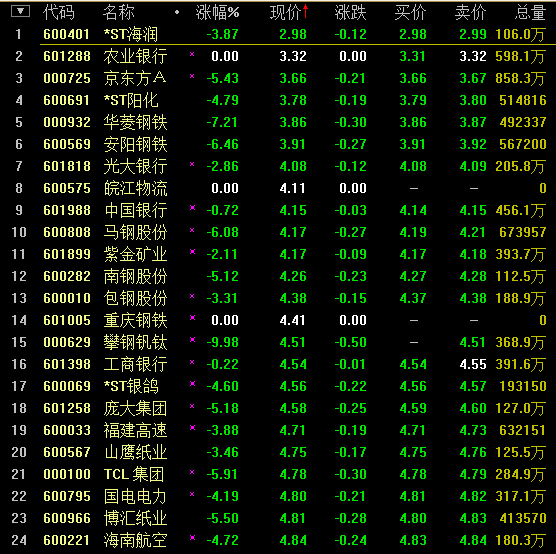Select stock name 山鹰纸业

(135, 452)
